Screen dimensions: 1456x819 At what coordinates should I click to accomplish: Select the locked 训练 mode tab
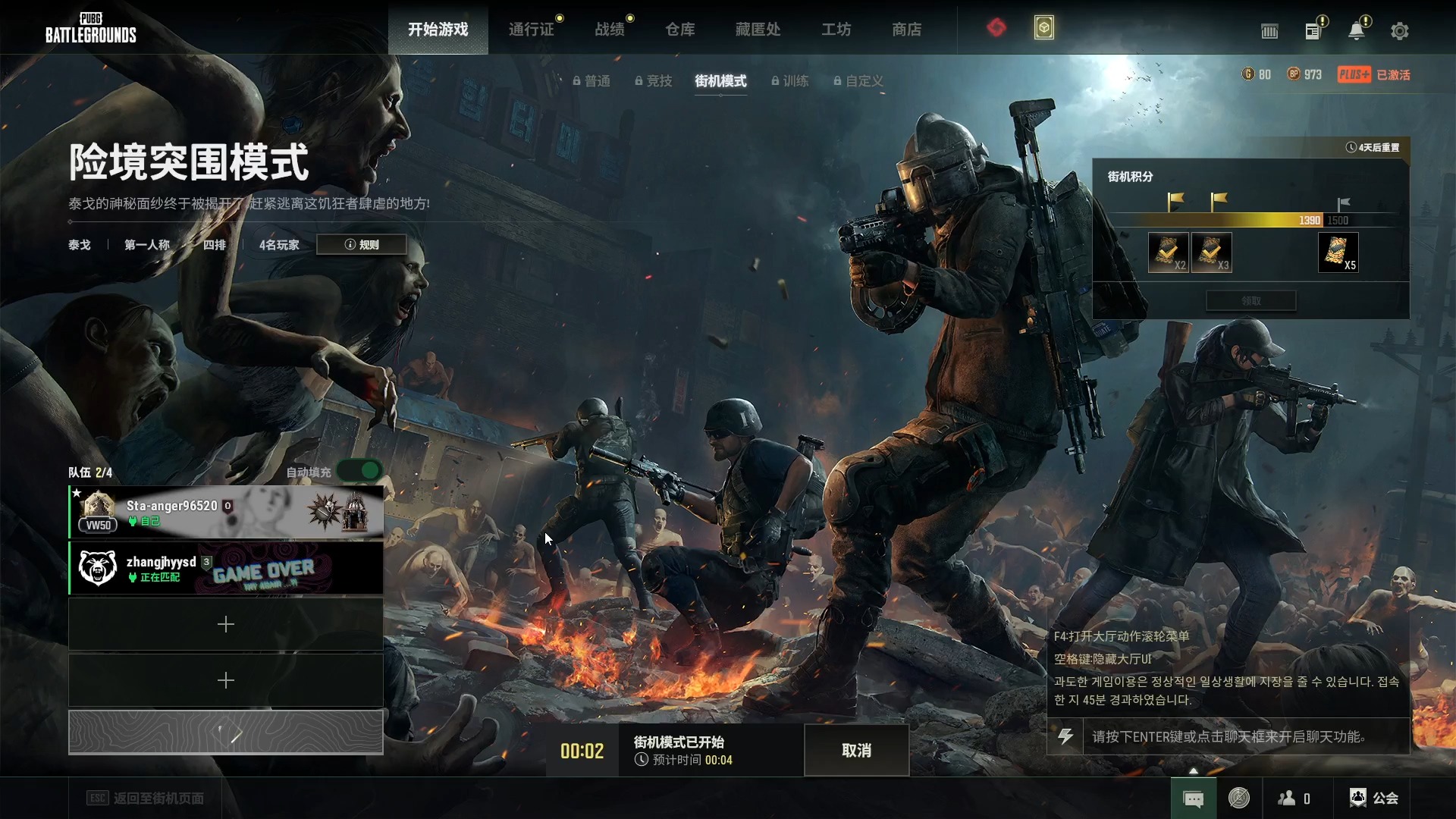coord(790,81)
